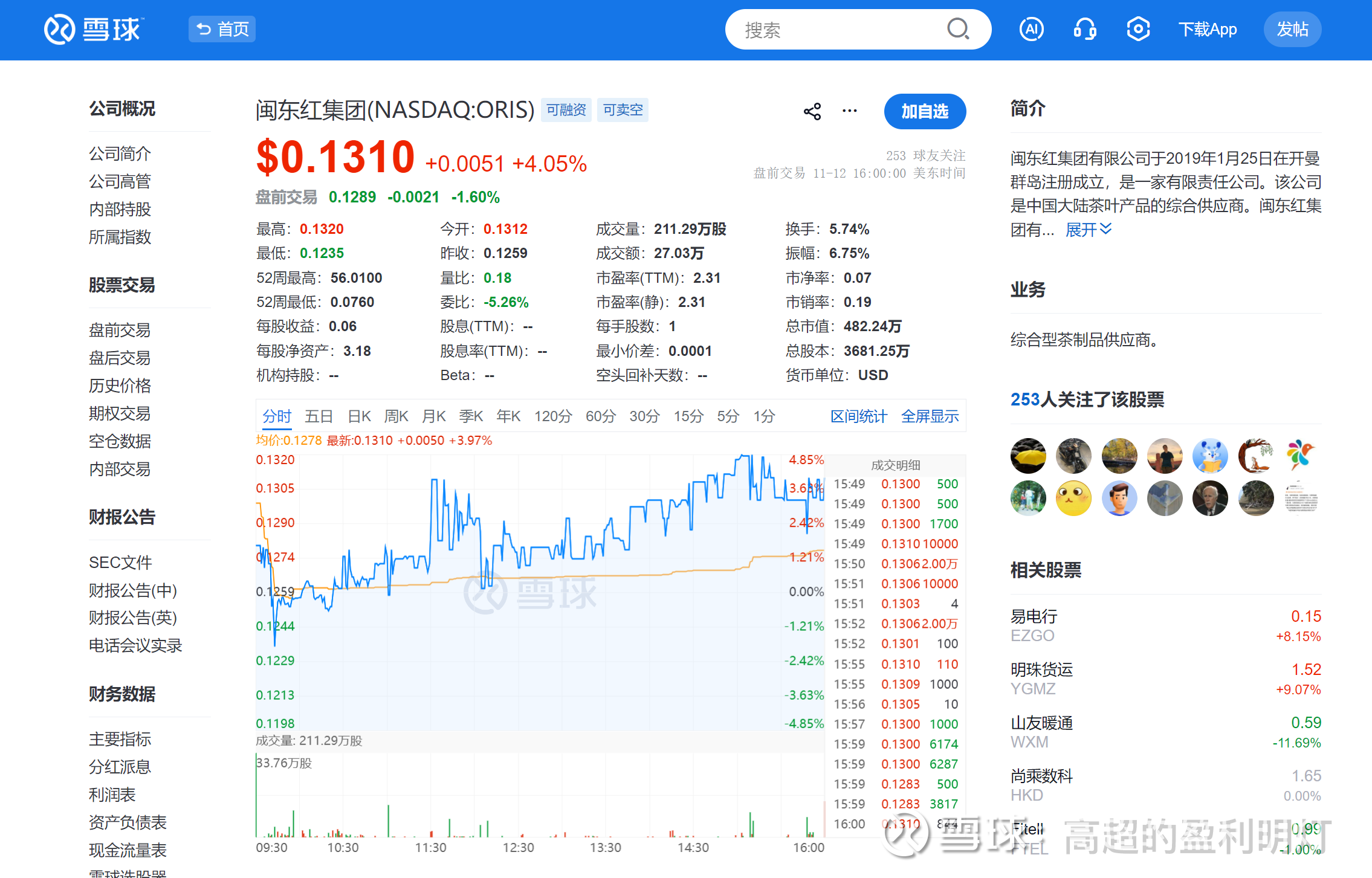Open the AI assistant icon
This screenshot has height=878, width=1372.
[1031, 29]
